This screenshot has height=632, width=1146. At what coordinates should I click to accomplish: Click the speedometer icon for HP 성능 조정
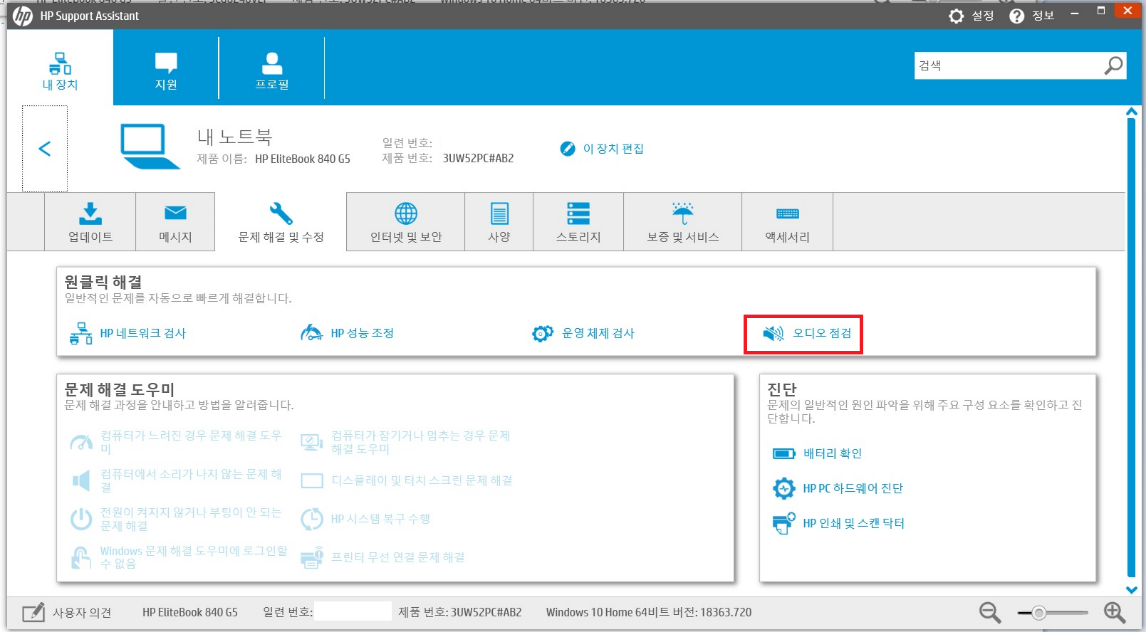(311, 334)
